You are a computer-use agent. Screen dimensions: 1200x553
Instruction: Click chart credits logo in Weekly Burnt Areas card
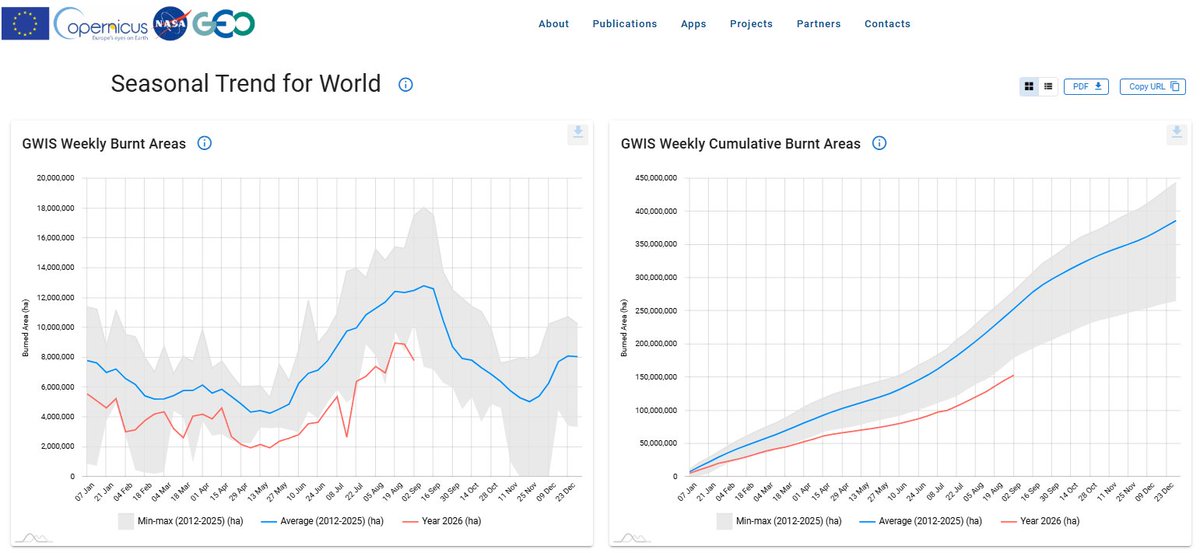tap(35, 537)
